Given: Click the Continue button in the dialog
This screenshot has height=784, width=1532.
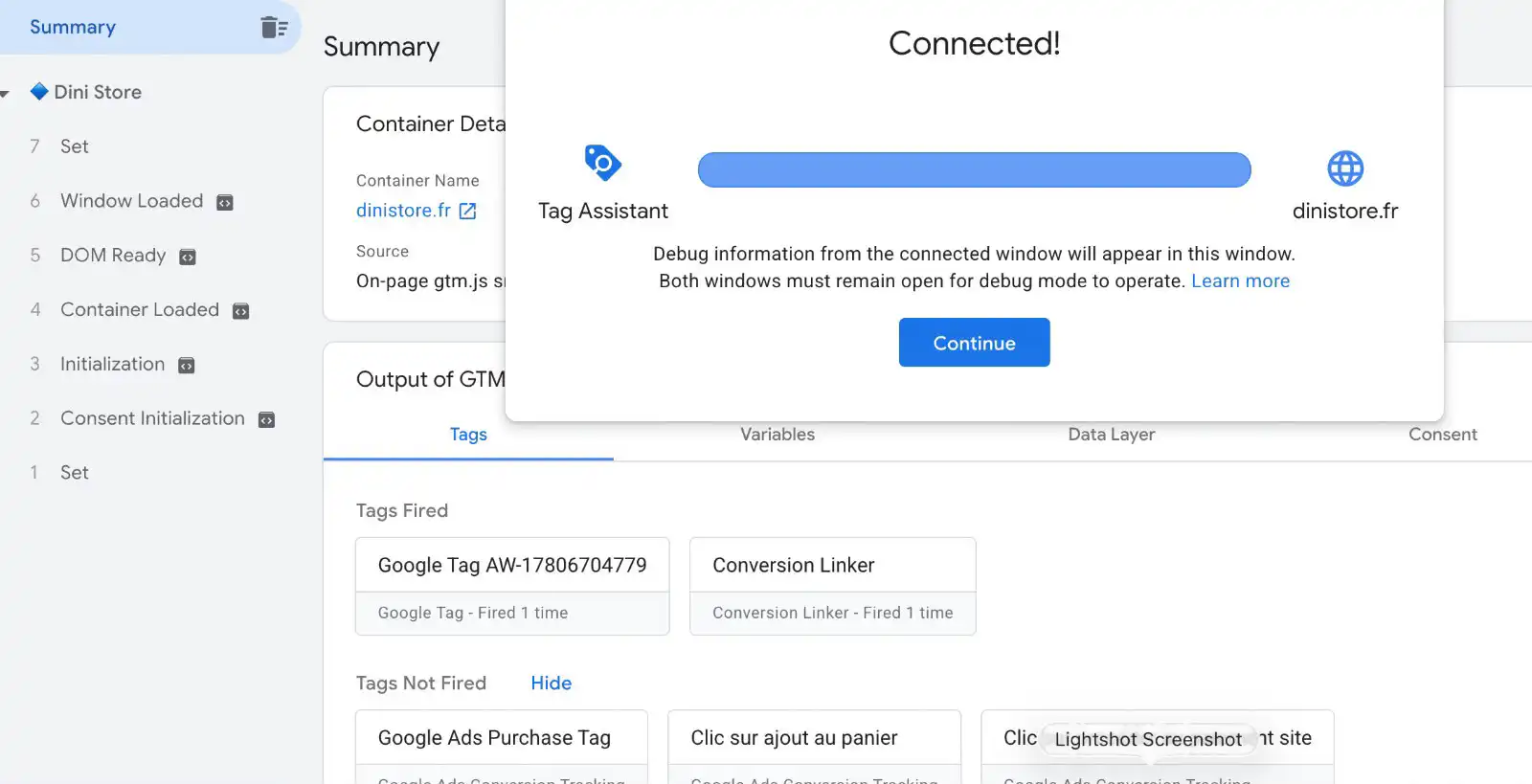Looking at the screenshot, I should point(975,343).
